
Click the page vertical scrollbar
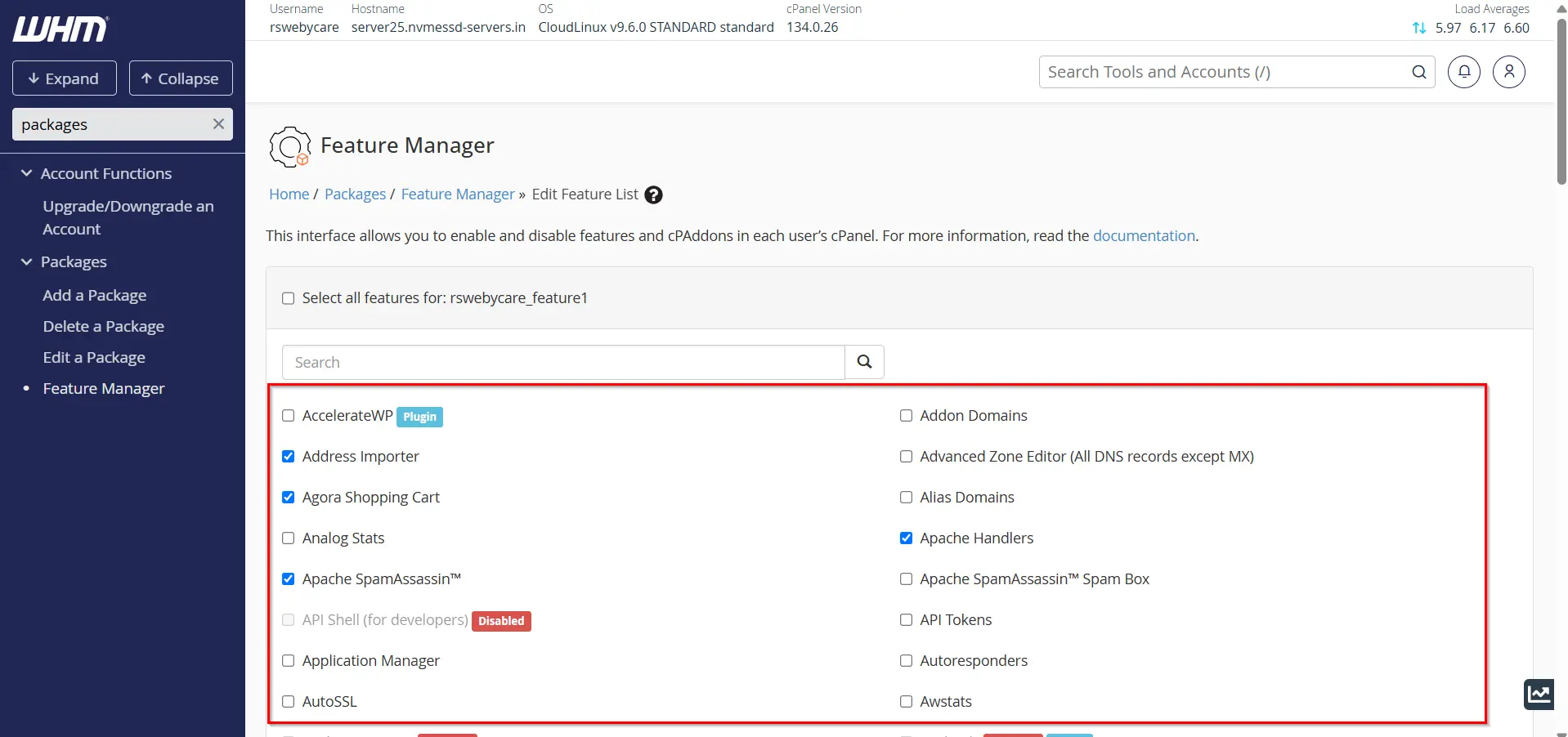point(1561,102)
